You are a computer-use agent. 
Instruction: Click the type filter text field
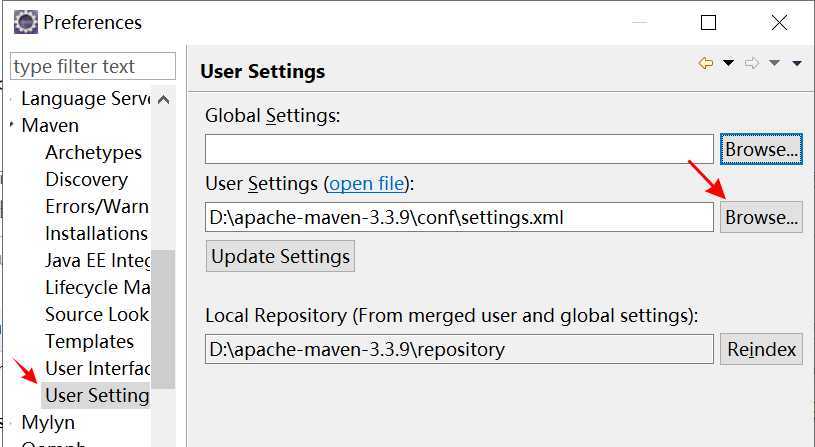click(x=92, y=67)
